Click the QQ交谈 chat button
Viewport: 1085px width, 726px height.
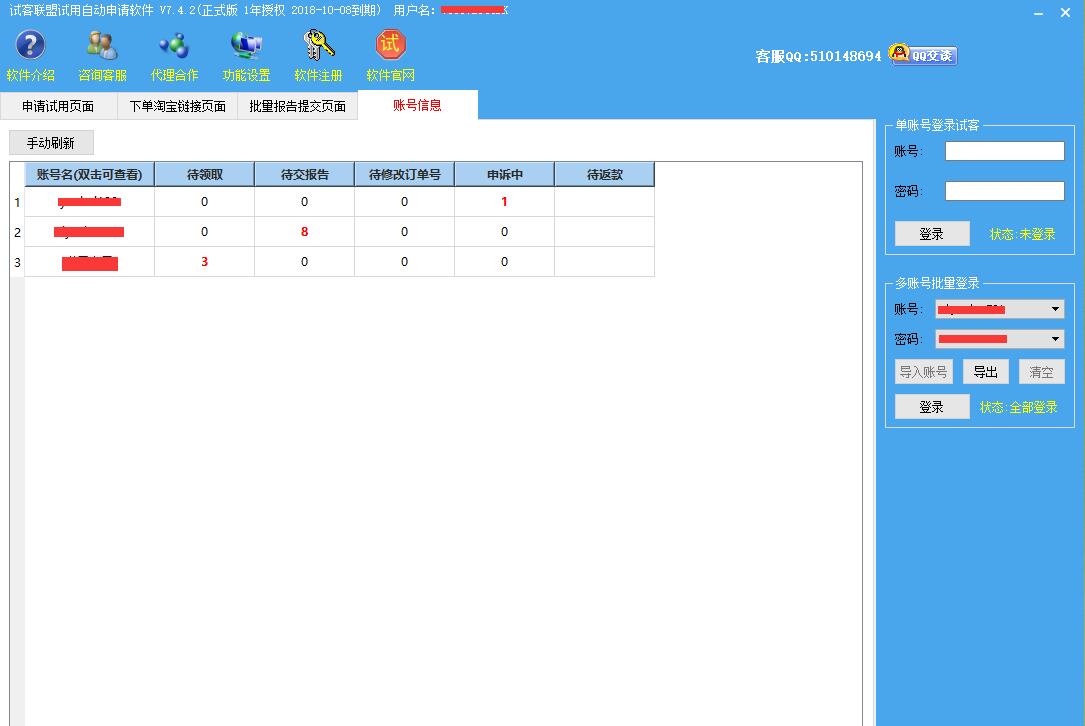pyautogui.click(x=923, y=55)
